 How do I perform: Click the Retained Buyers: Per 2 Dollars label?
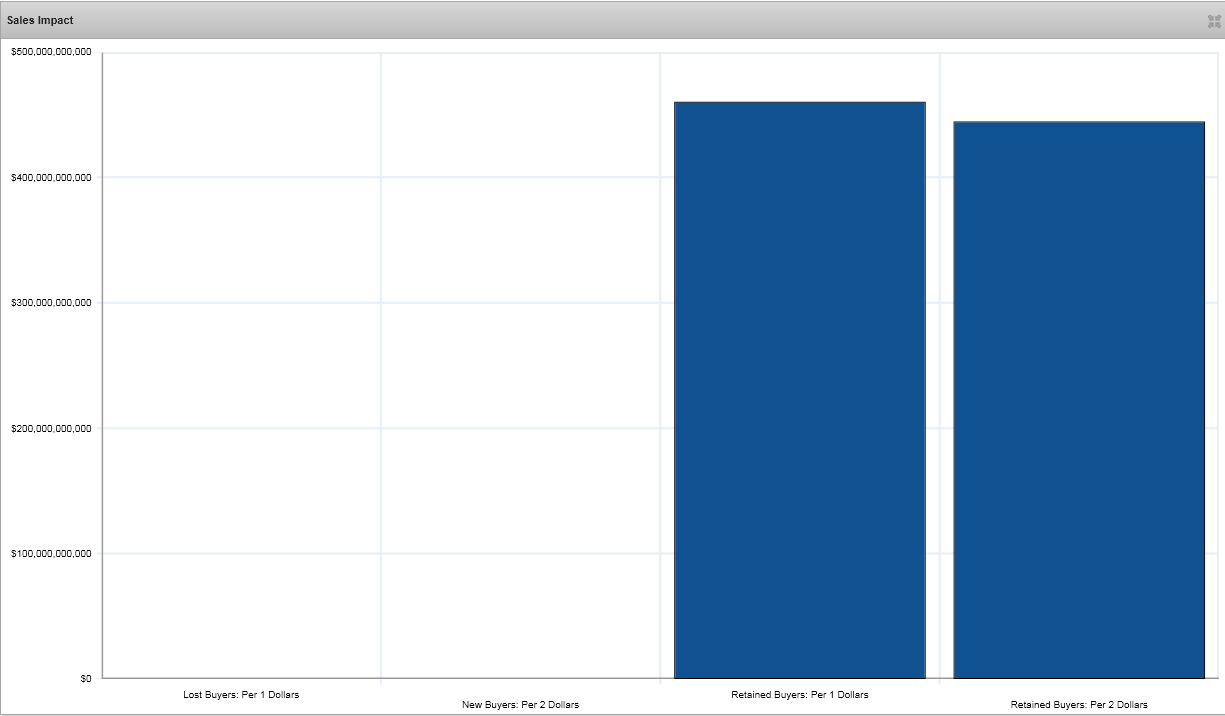coord(1078,705)
